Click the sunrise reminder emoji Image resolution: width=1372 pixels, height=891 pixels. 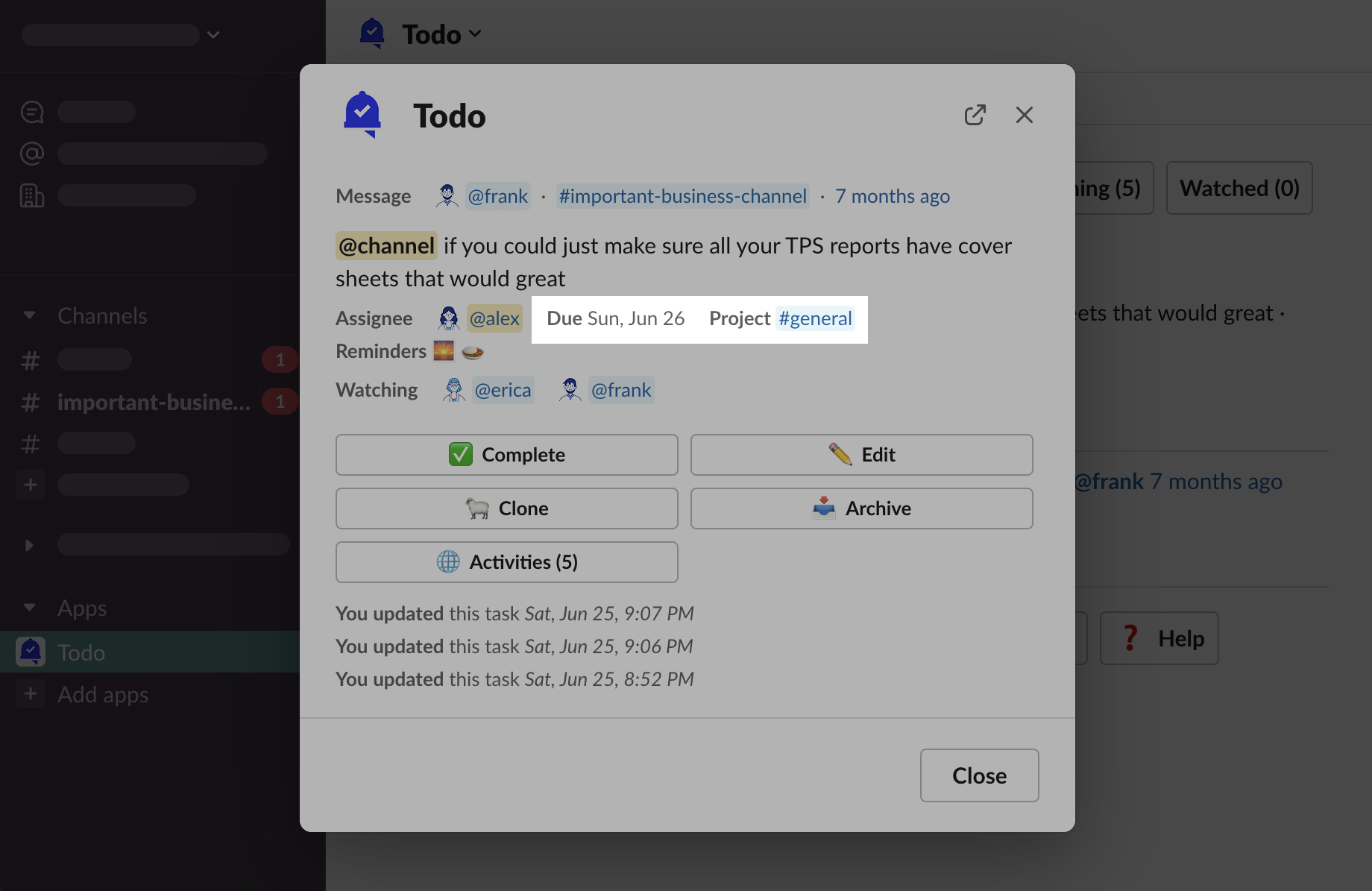[444, 351]
